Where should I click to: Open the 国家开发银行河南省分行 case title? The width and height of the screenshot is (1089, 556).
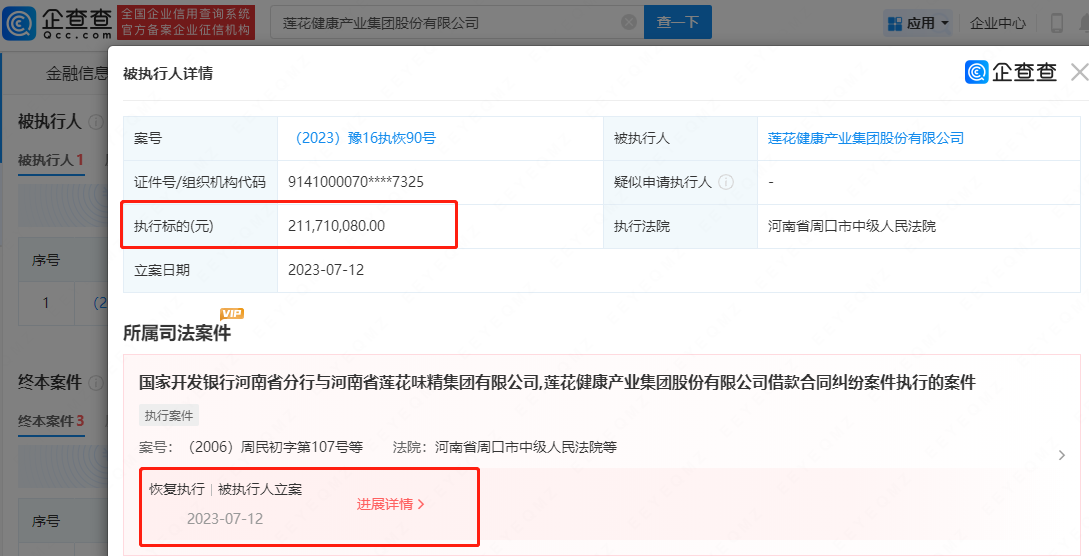click(557, 382)
